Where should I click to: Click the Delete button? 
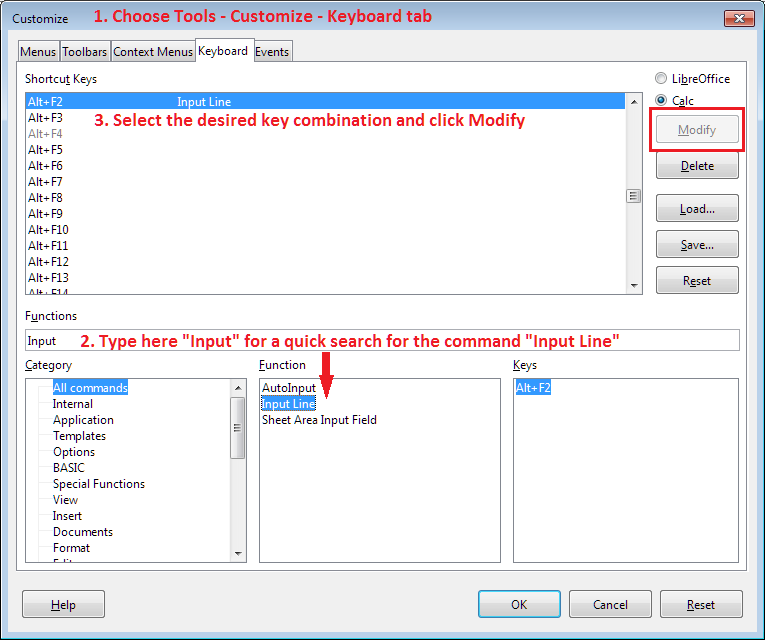(x=697, y=166)
